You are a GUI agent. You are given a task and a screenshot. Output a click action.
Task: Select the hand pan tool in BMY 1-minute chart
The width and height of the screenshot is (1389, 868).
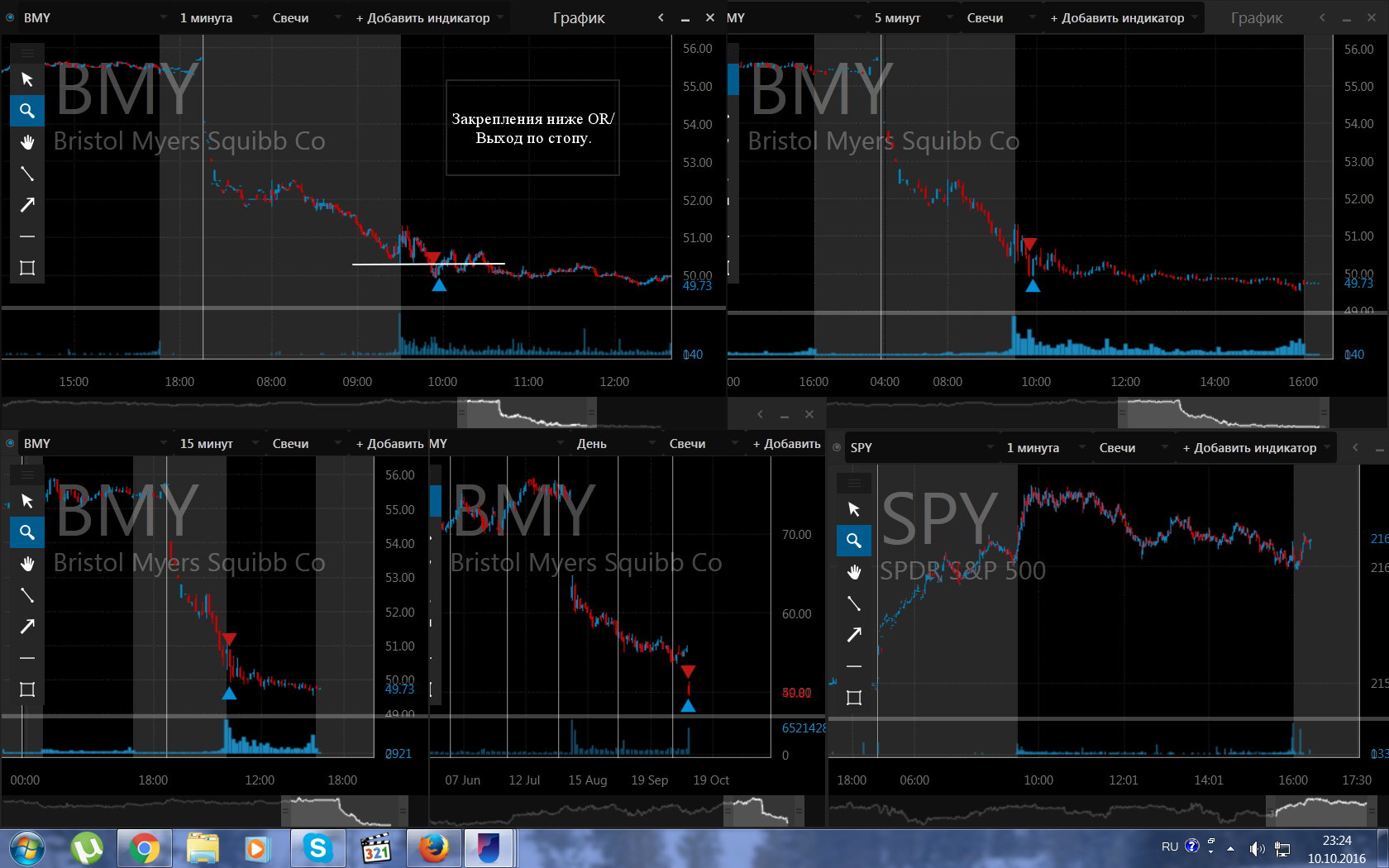tap(27, 142)
